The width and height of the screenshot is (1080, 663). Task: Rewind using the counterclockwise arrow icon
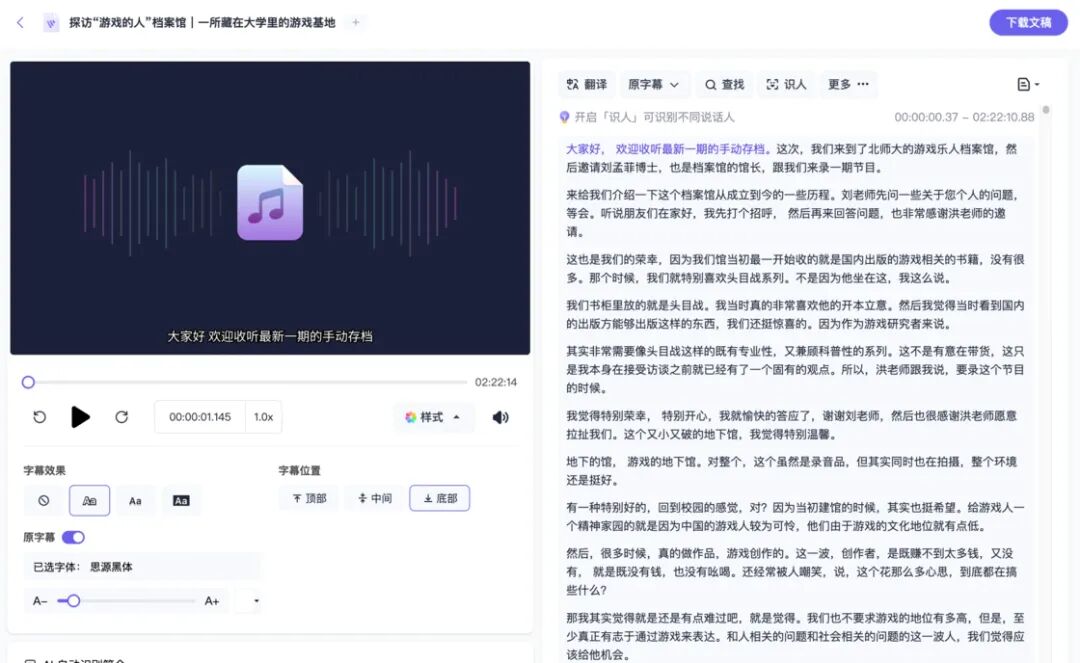(39, 417)
